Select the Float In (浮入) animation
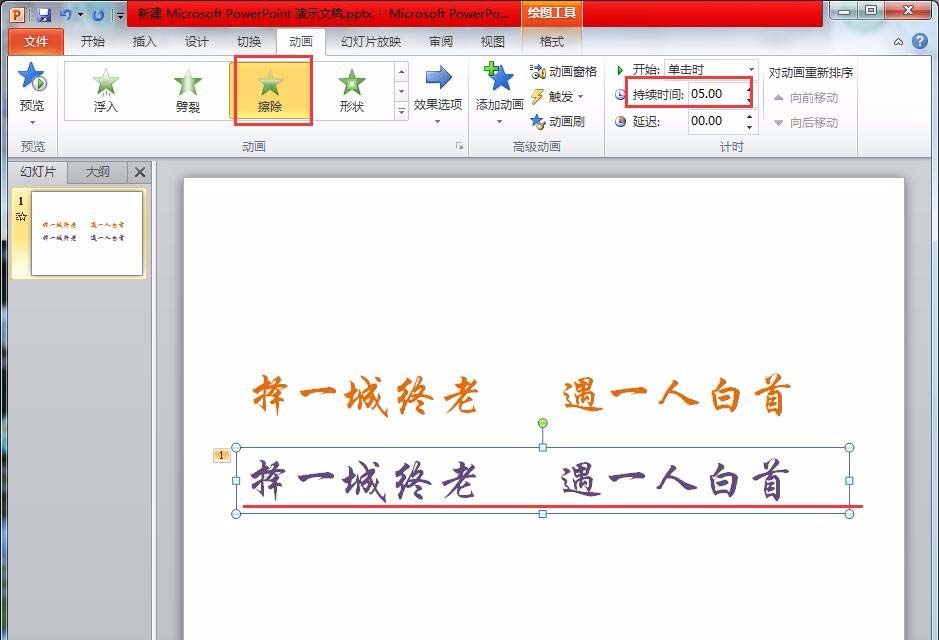The image size is (939, 640). coord(105,90)
